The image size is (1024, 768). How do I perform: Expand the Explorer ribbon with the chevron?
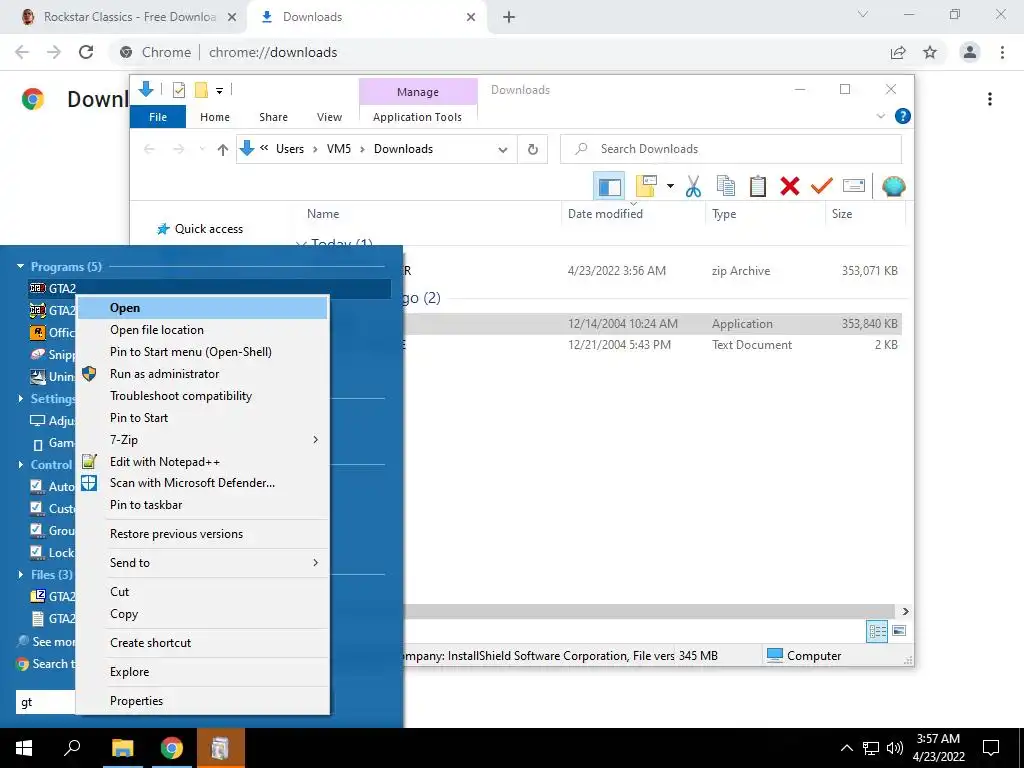880,116
